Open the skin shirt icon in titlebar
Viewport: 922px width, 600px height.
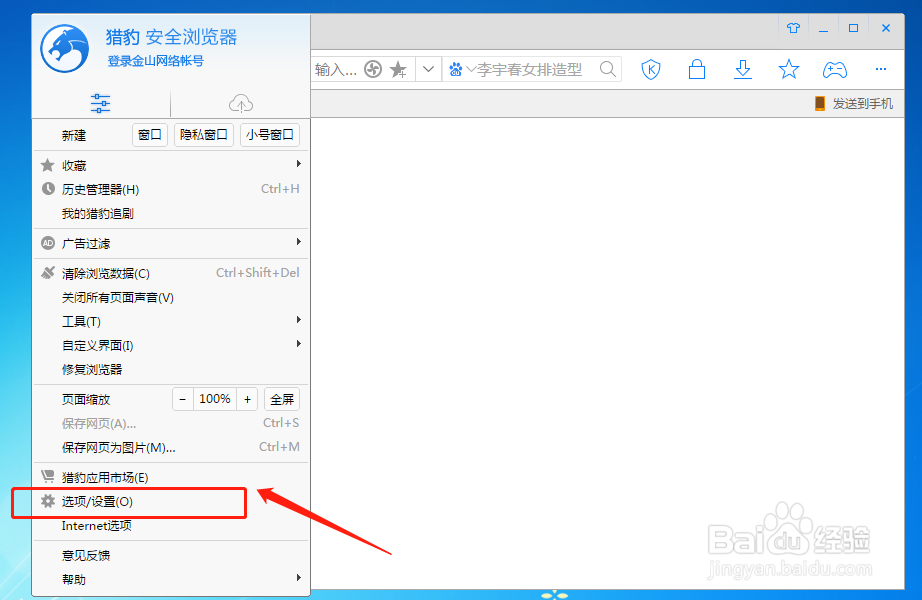(x=793, y=28)
